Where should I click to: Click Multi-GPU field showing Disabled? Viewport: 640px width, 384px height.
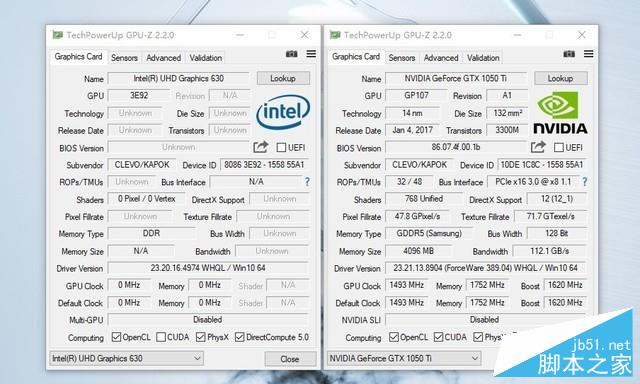click(208, 320)
